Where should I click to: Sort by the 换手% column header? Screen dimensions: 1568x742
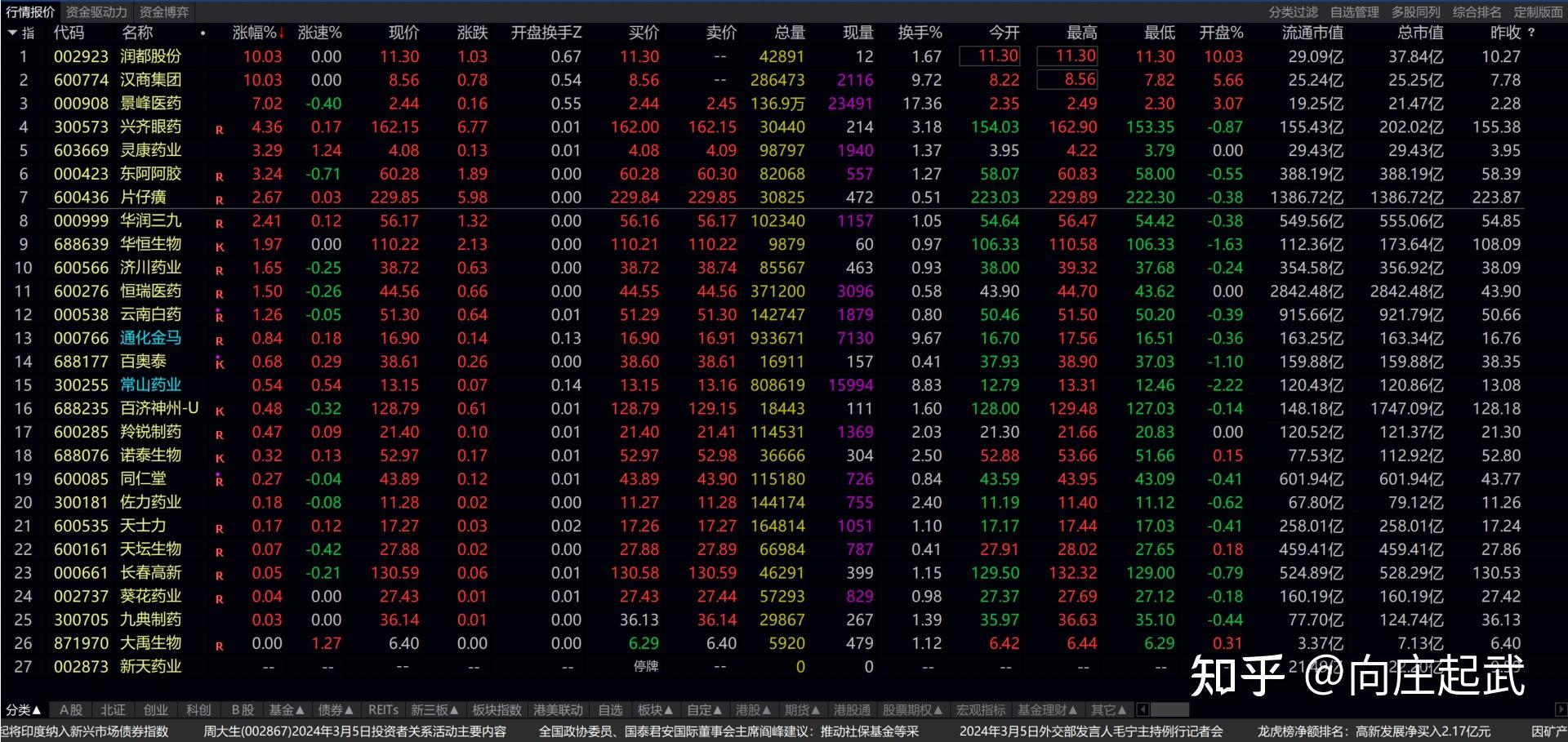[920, 33]
